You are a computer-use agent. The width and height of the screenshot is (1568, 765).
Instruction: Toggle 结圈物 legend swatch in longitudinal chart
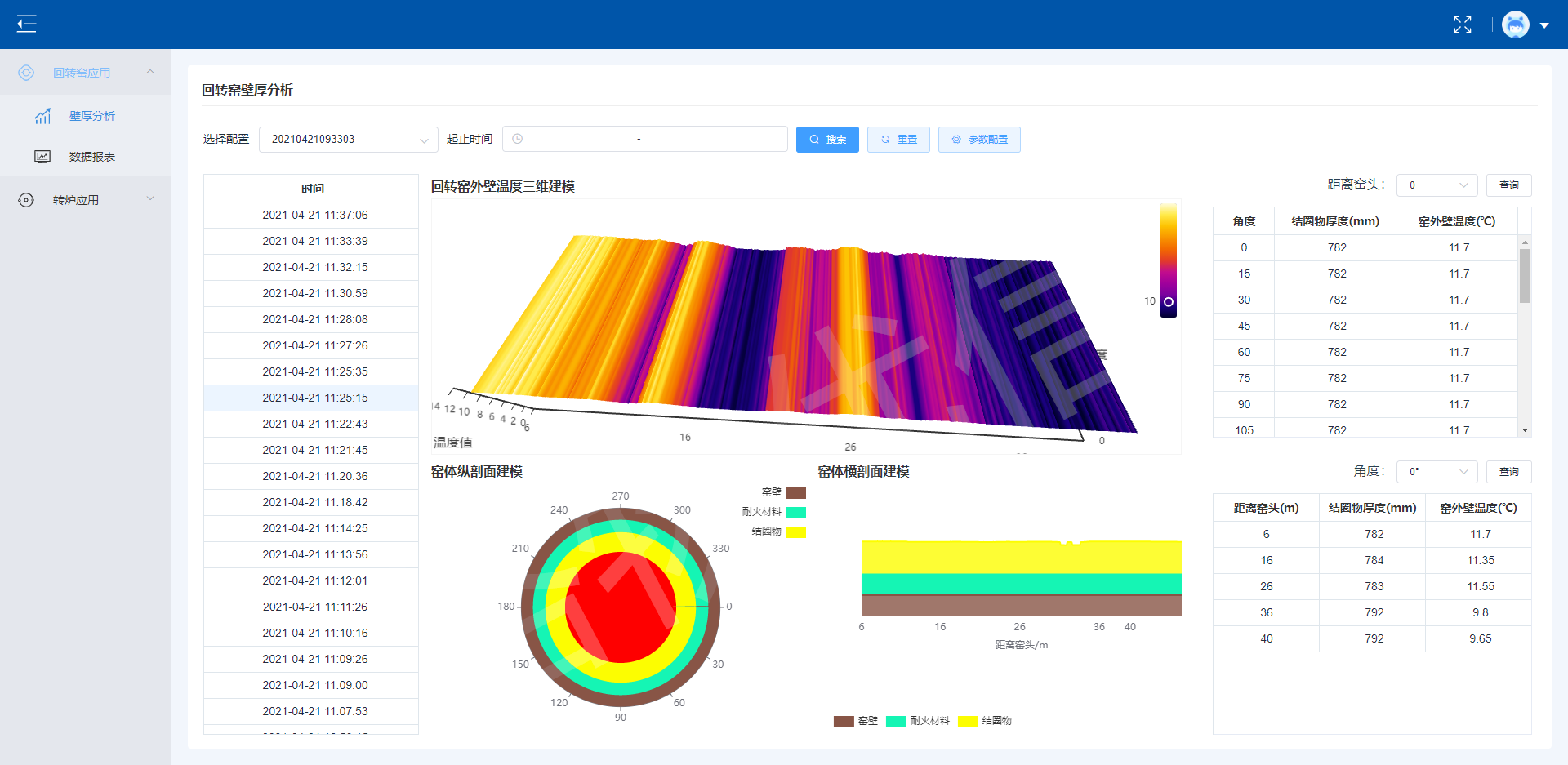(795, 532)
